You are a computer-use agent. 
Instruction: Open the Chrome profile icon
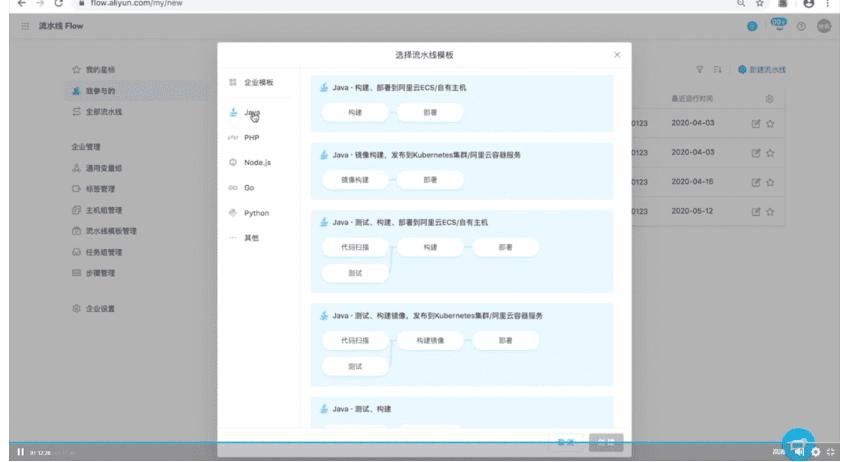click(808, 3)
